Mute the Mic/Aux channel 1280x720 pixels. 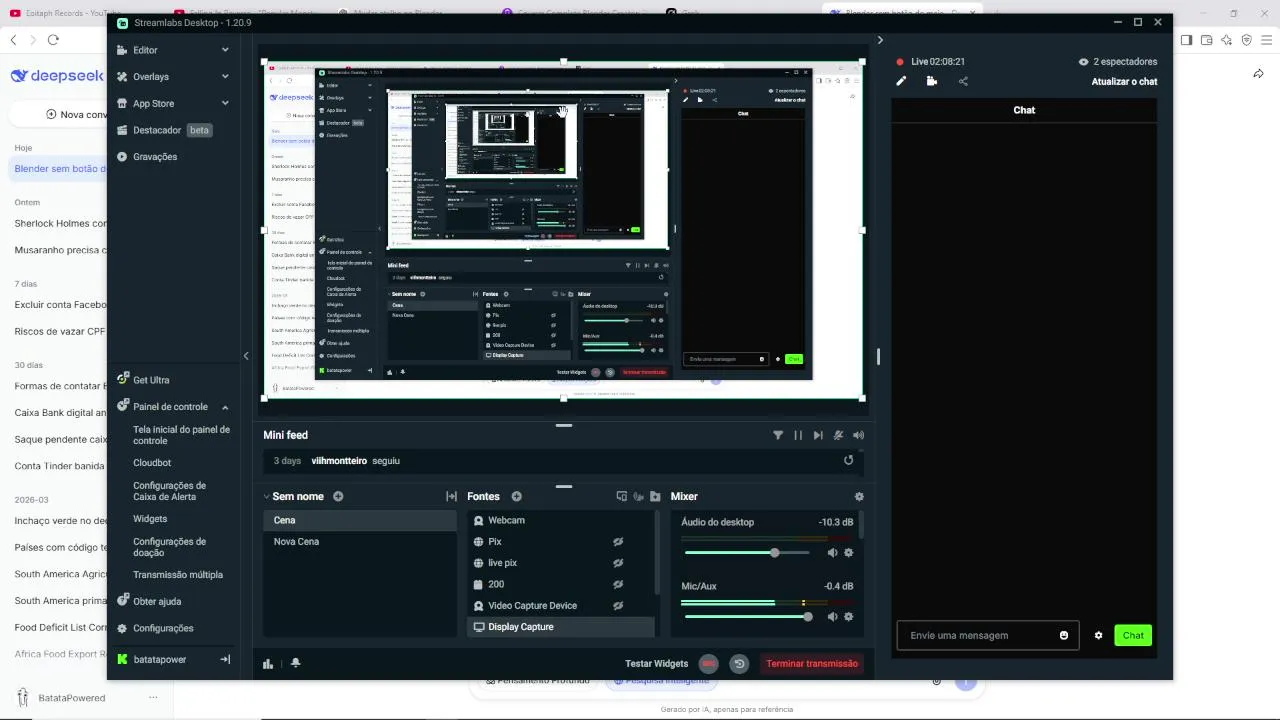click(x=832, y=617)
